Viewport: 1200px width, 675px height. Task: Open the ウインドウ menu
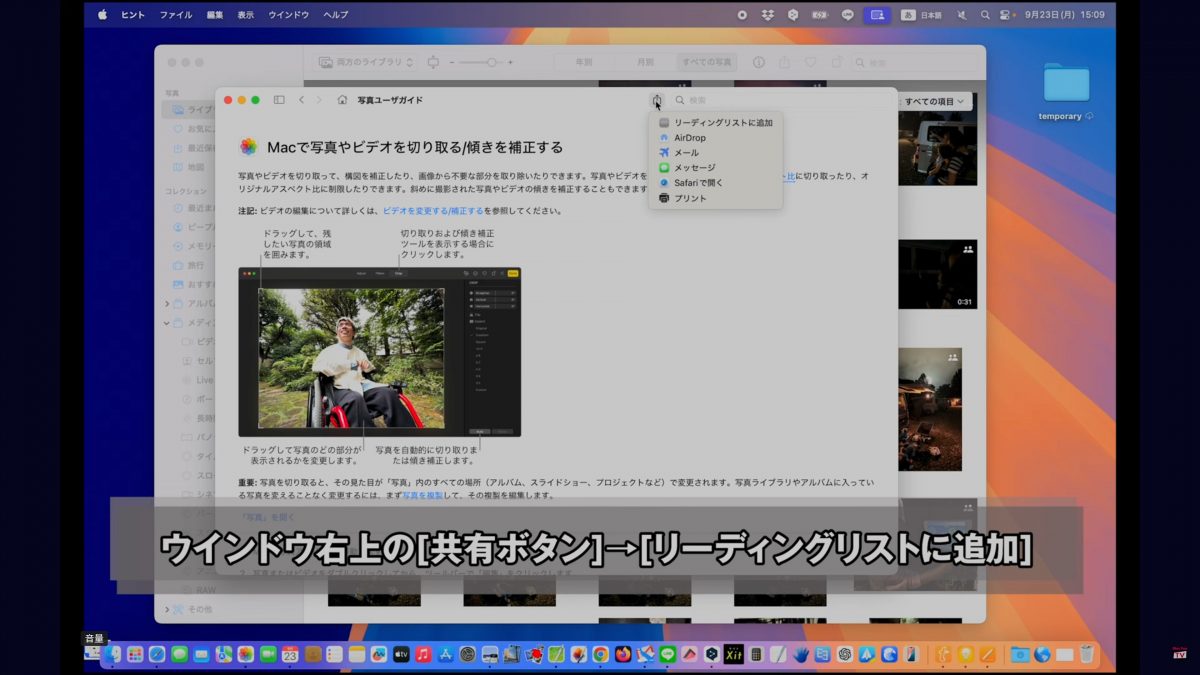(x=289, y=15)
